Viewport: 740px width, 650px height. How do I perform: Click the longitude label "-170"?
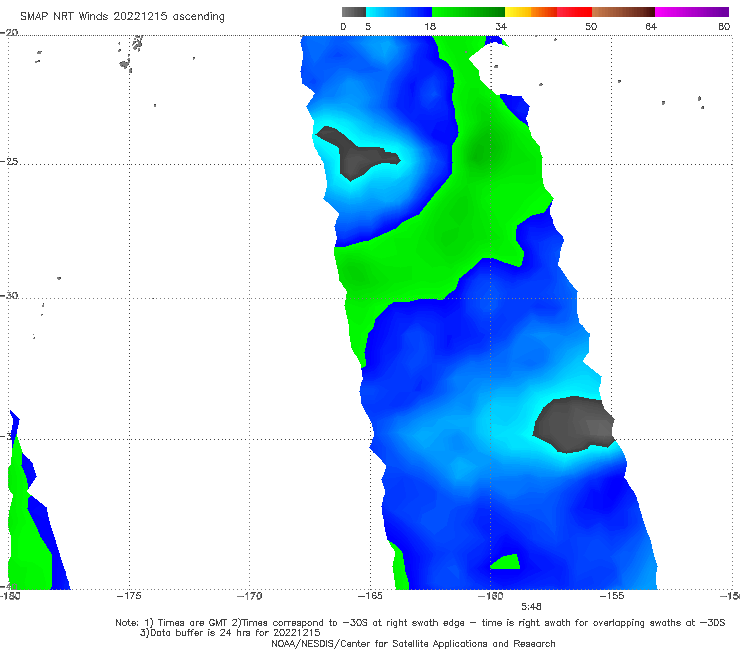tap(250, 596)
